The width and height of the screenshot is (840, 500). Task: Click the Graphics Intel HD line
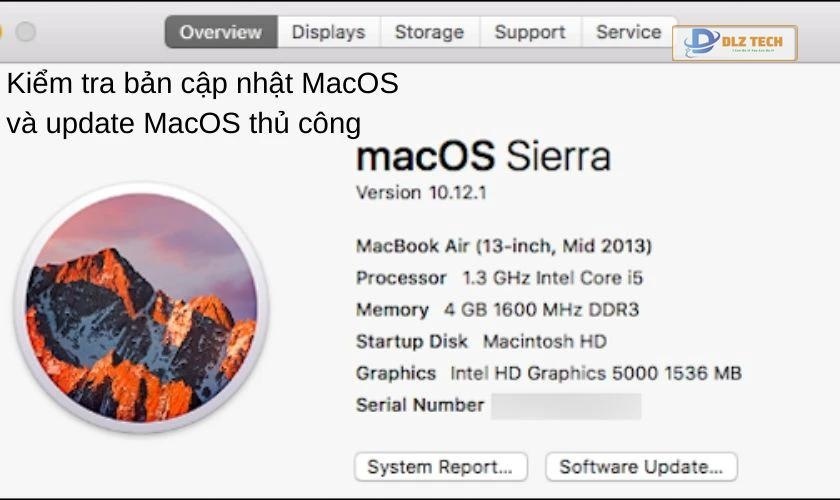pos(548,374)
